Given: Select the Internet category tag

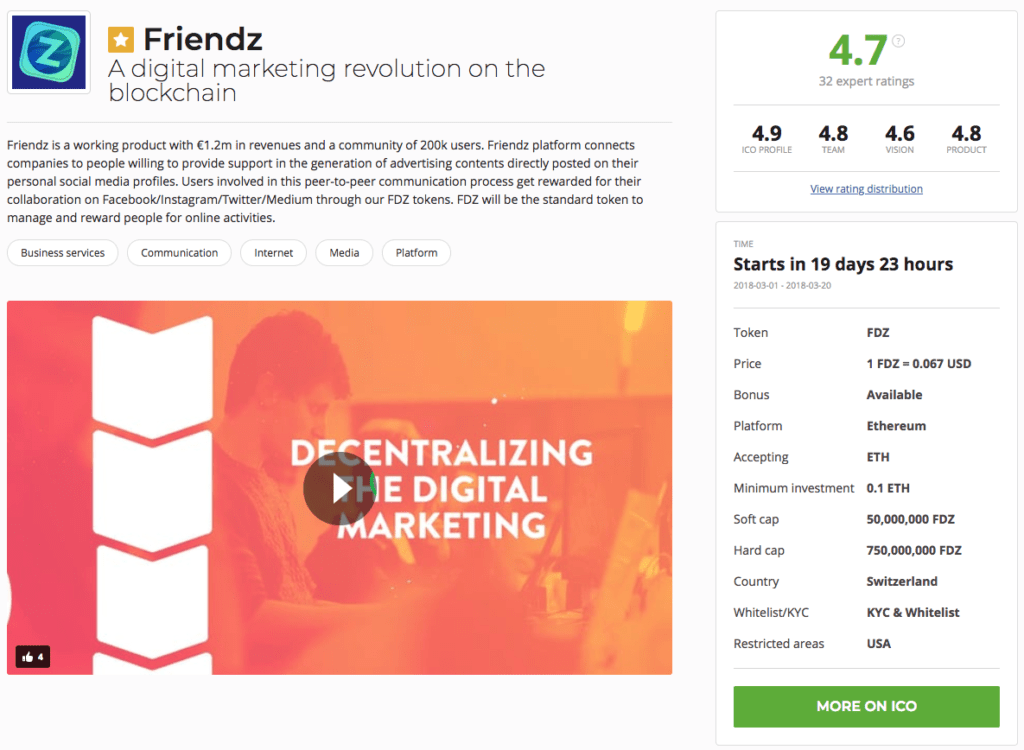Looking at the screenshot, I should pyautogui.click(x=273, y=253).
